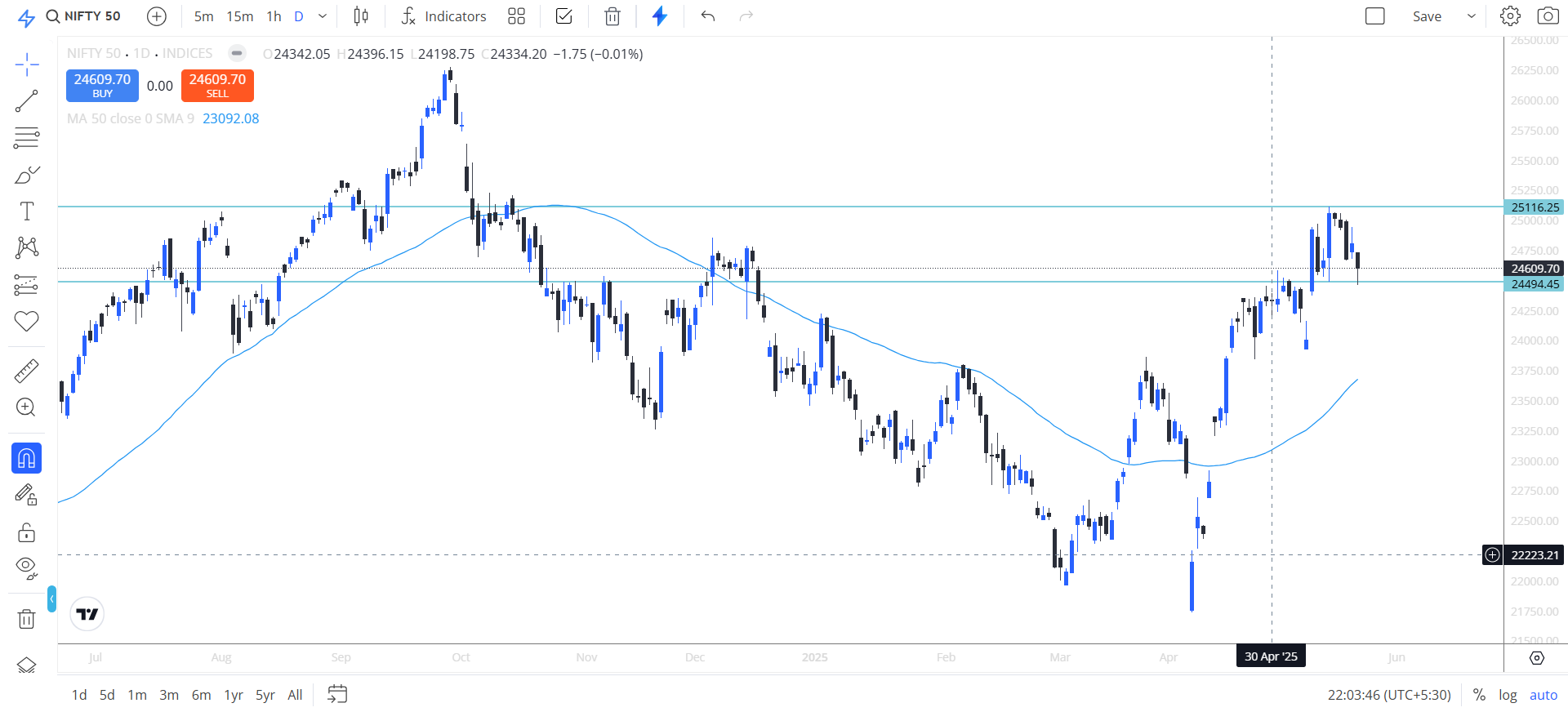Set date range to 3m
Screen dimensions: 1568x712
point(169,695)
